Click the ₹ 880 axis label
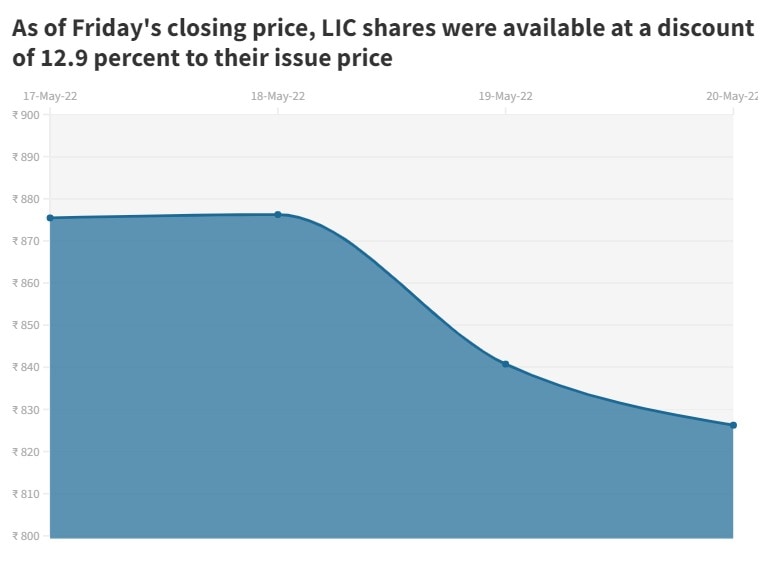This screenshot has height=575, width=770. [25, 199]
